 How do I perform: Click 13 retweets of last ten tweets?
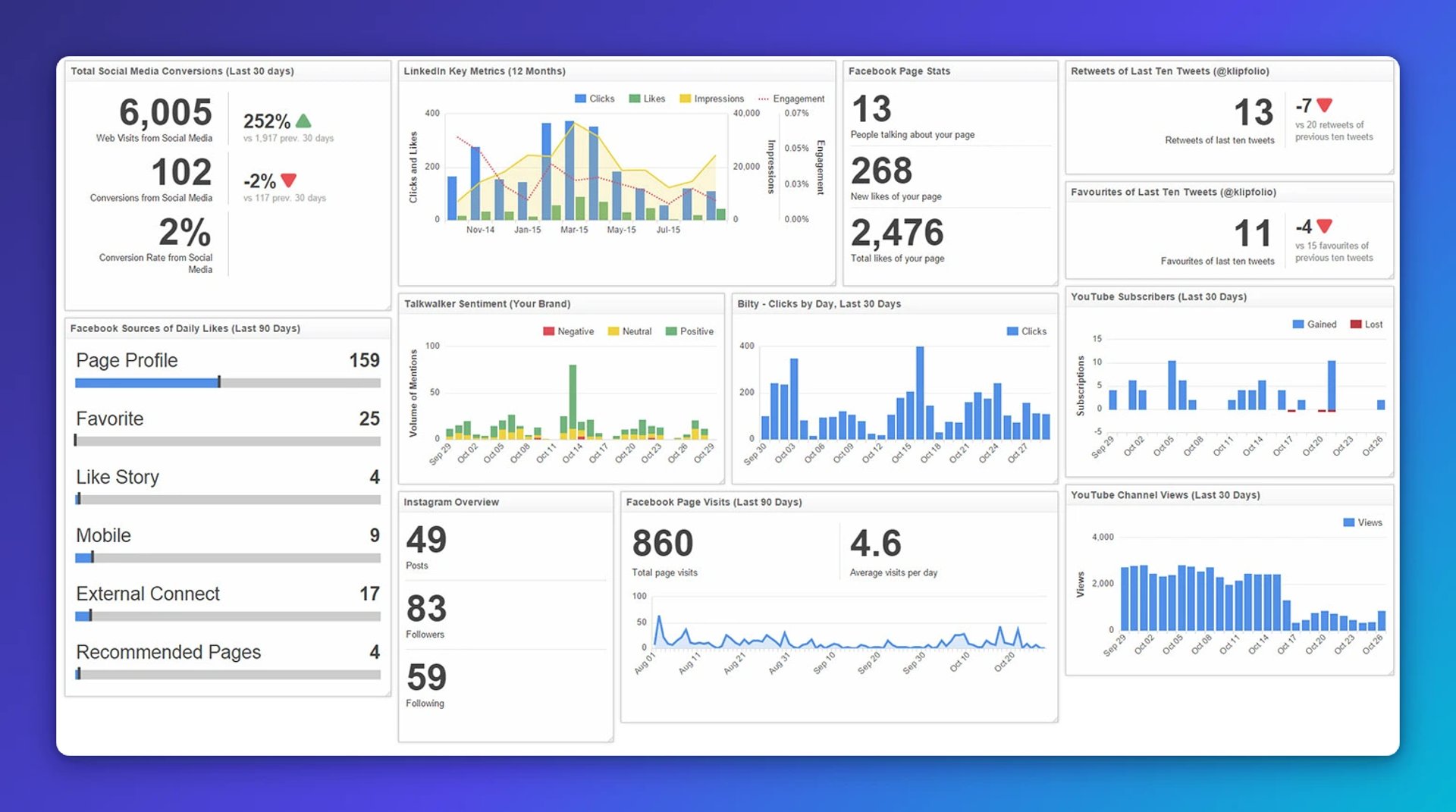point(1254,113)
